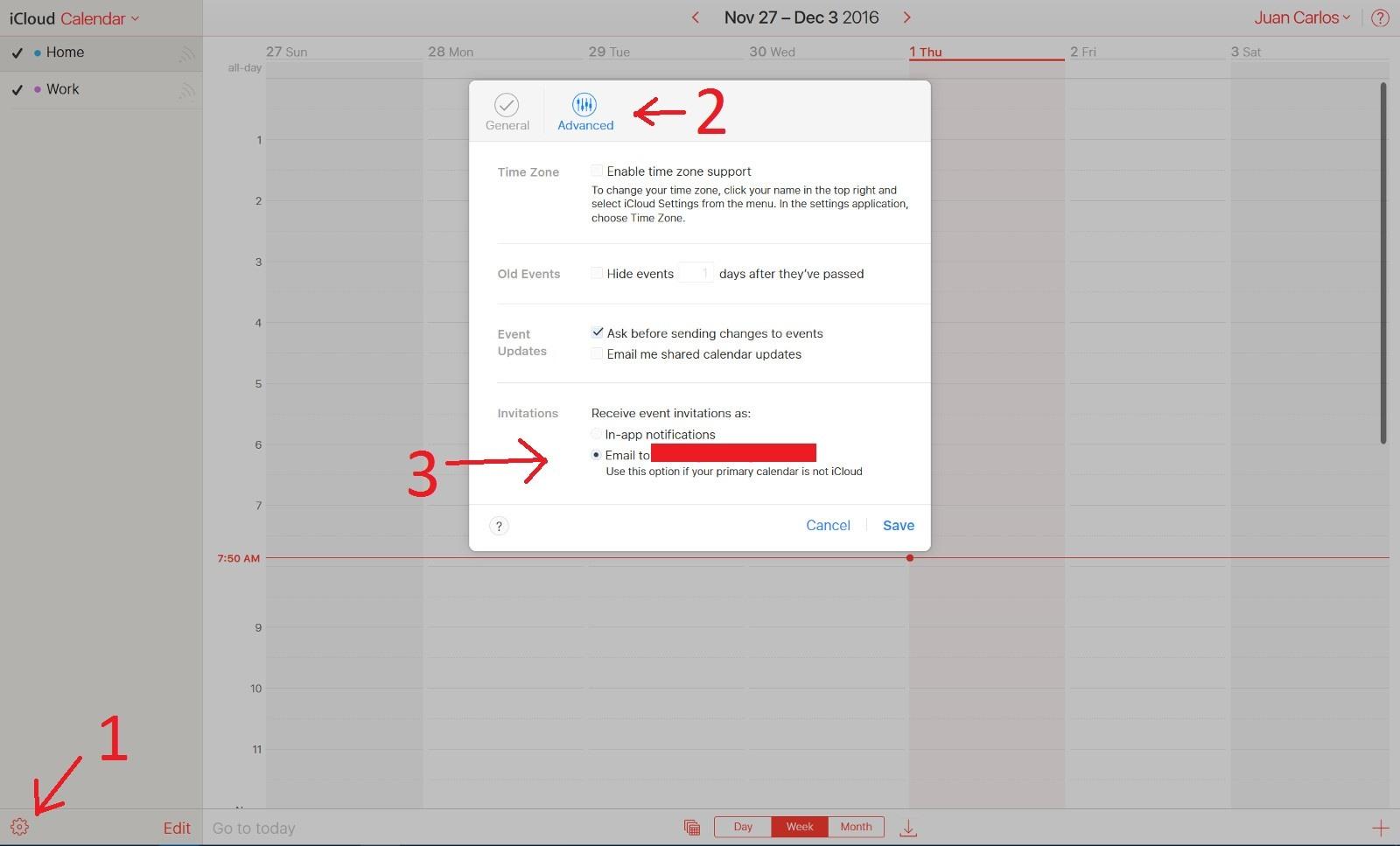Add new event with plus icon
1400x846 pixels.
(1380, 828)
